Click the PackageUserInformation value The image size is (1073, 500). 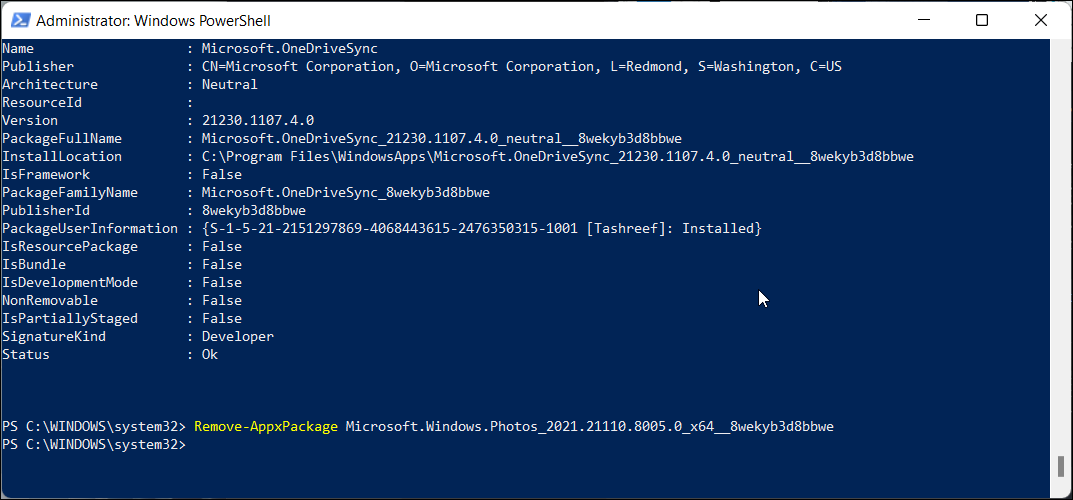[481, 228]
